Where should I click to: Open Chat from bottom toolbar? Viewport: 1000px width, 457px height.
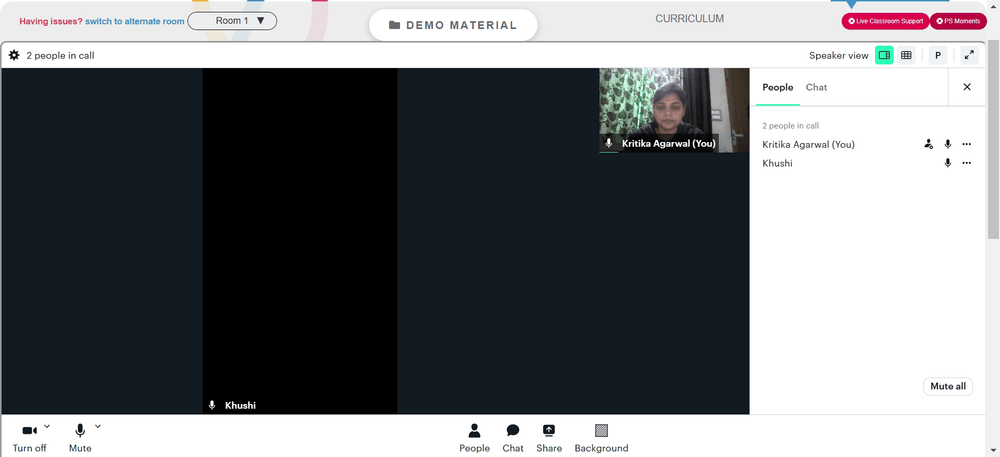tap(513, 439)
